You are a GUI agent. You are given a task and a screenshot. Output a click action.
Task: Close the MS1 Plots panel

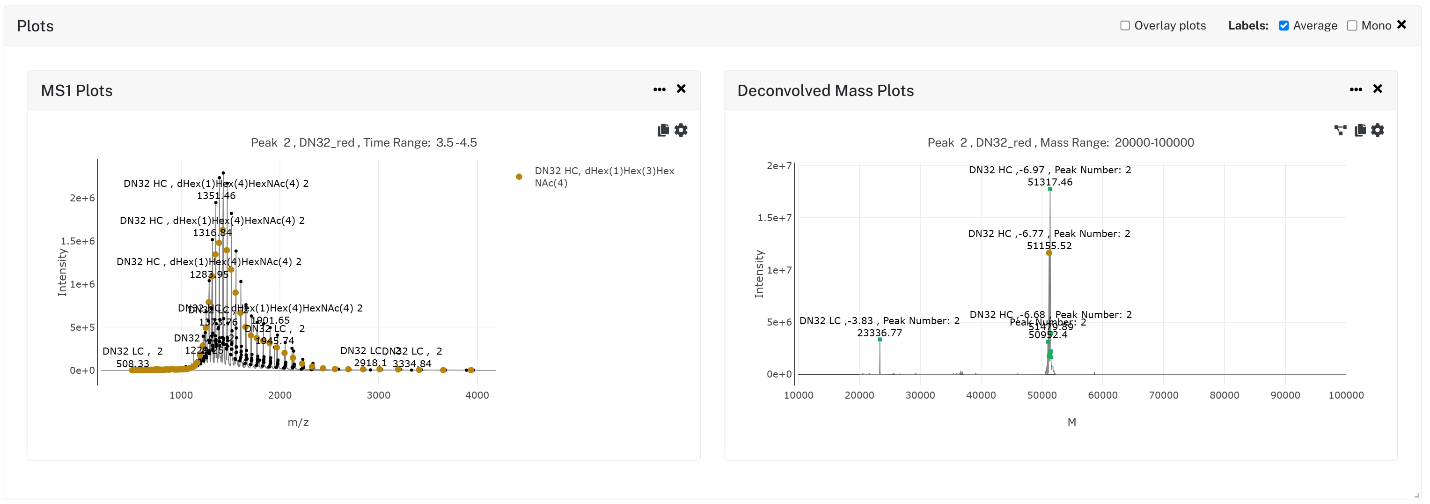tap(681, 89)
